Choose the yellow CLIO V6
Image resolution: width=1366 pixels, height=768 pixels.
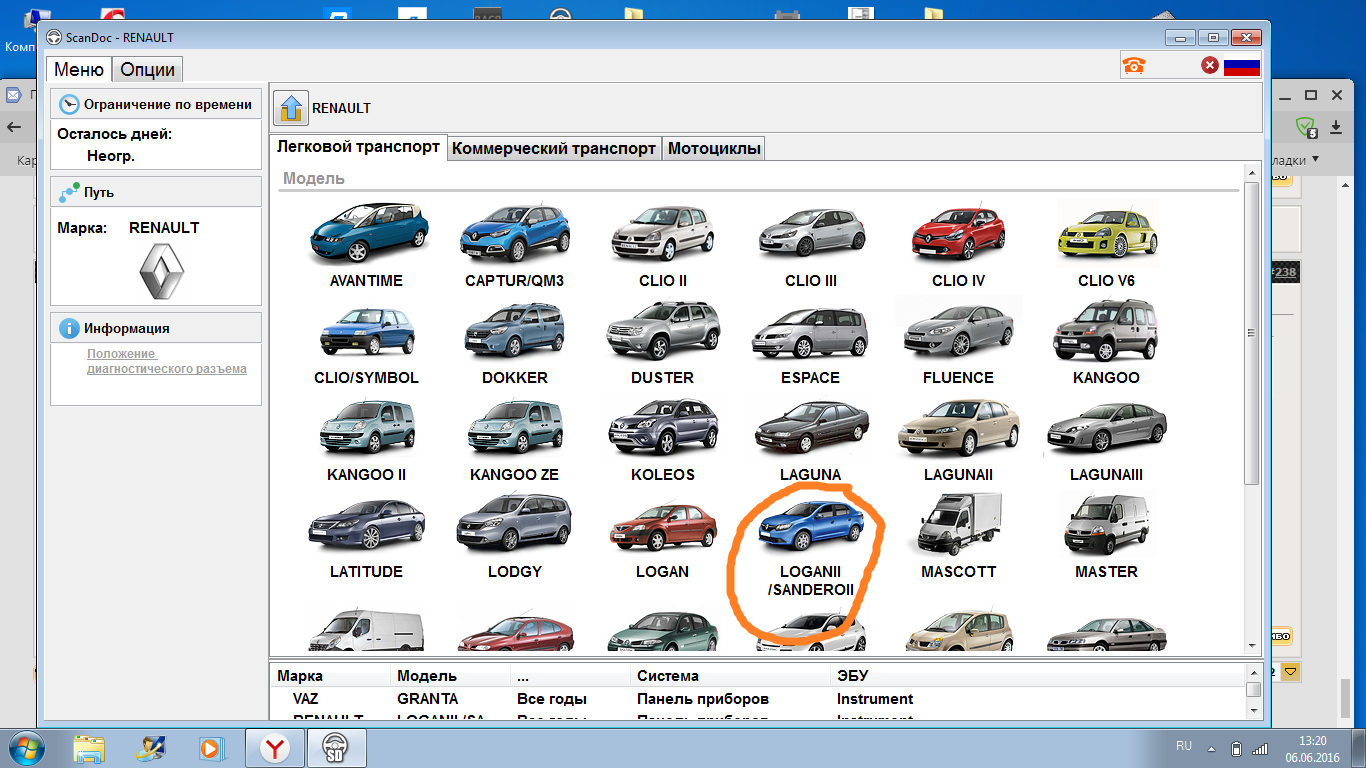(1107, 243)
